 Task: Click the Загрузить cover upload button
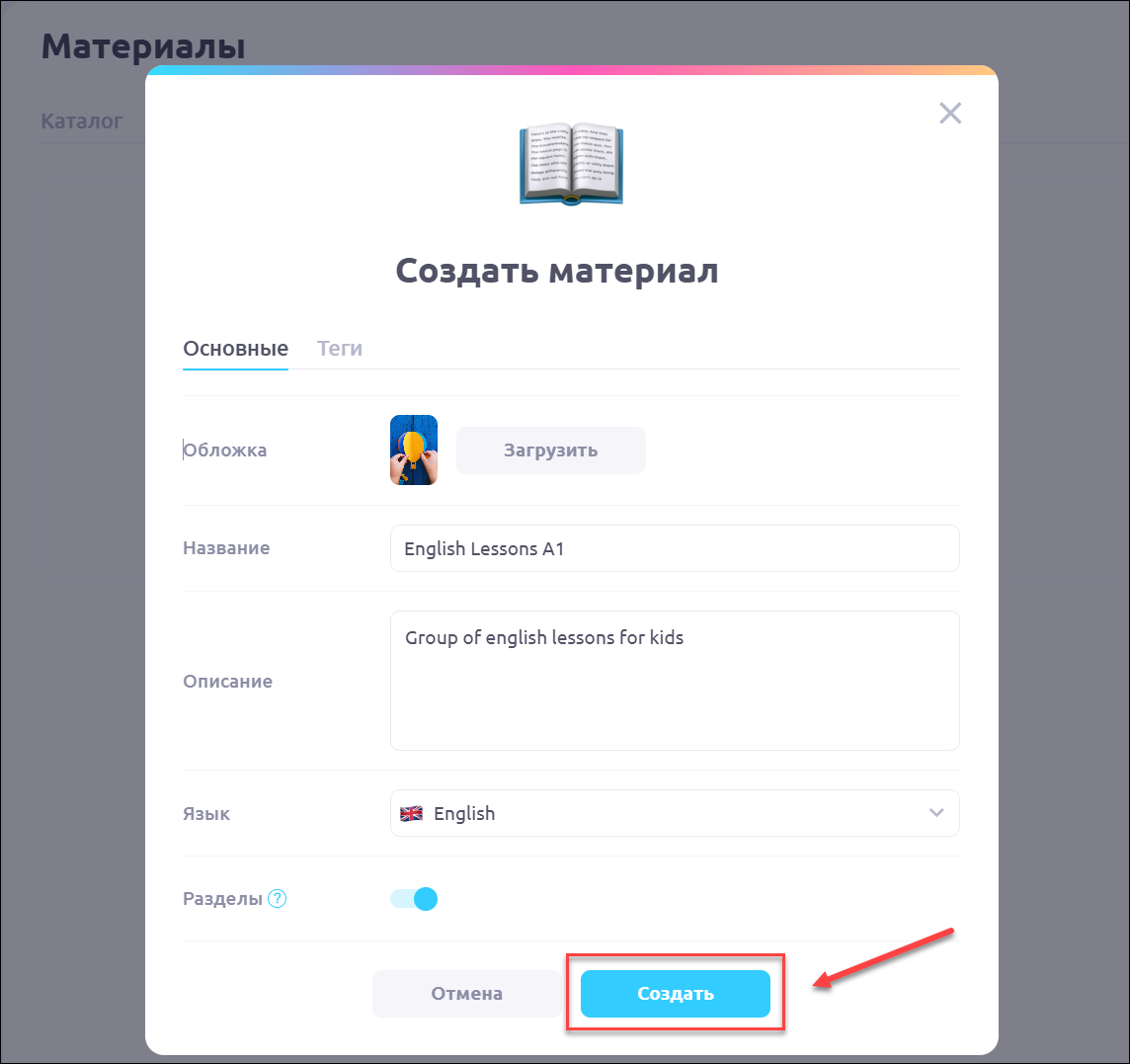tap(550, 450)
